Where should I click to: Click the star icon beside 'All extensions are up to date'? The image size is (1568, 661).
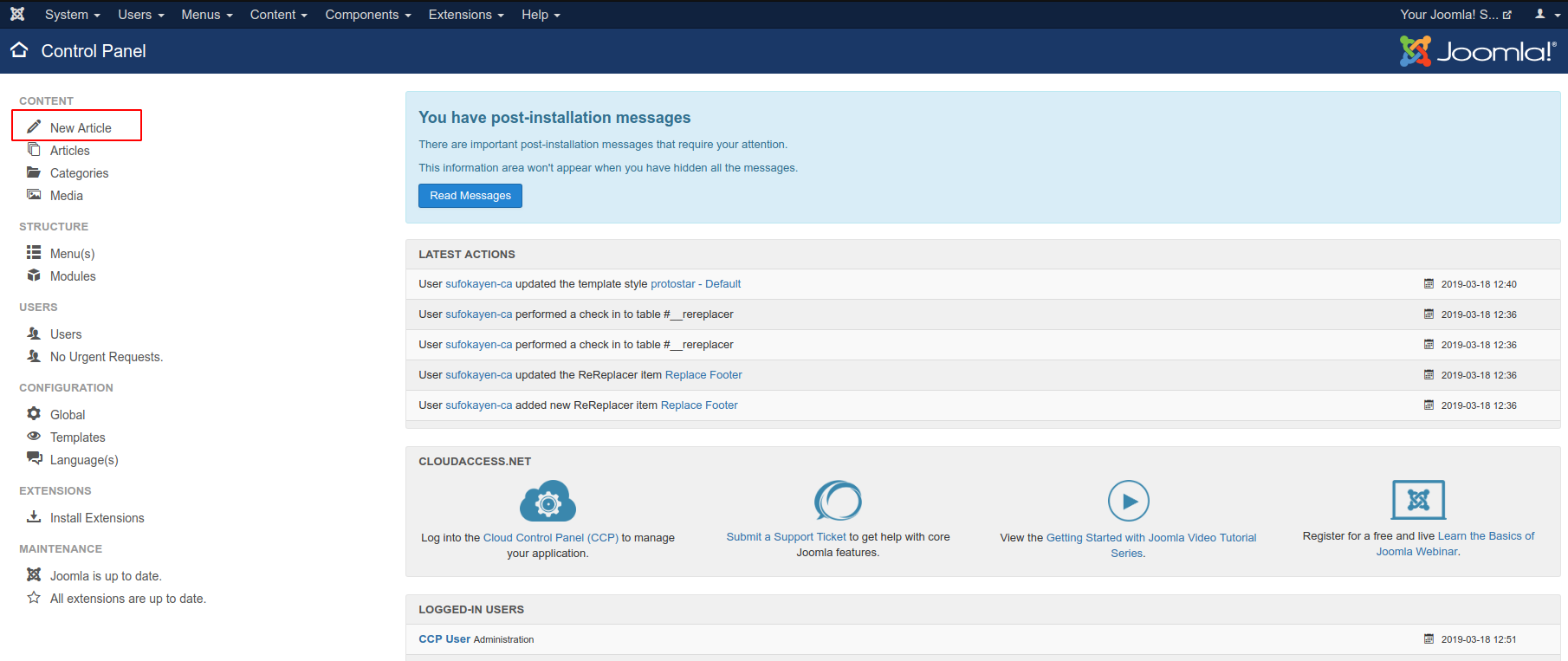34,597
